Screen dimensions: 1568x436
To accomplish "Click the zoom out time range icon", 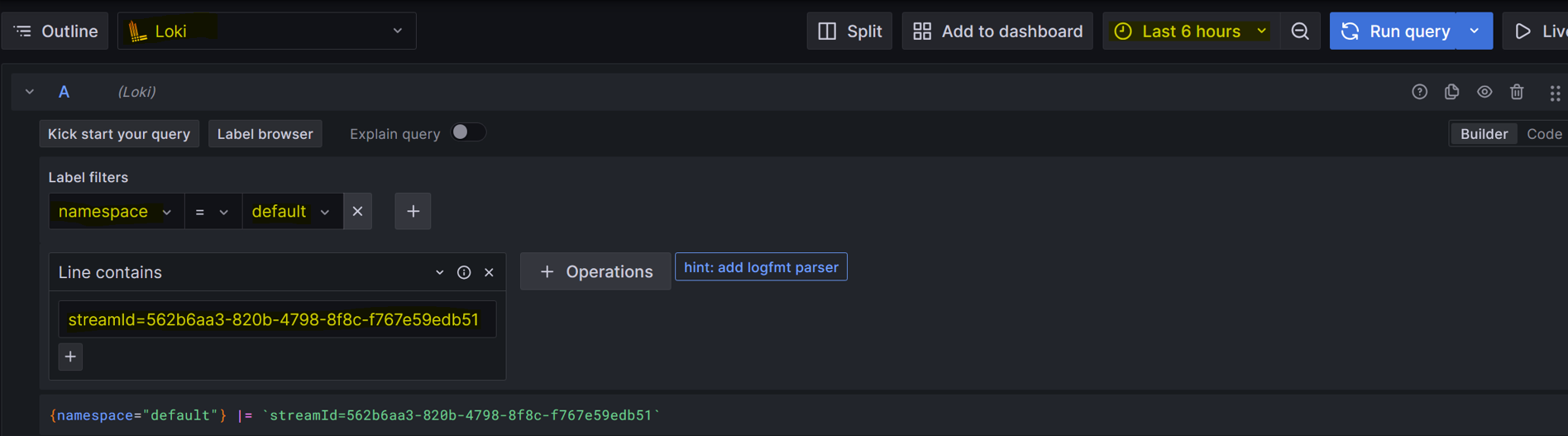I will pos(1300,31).
